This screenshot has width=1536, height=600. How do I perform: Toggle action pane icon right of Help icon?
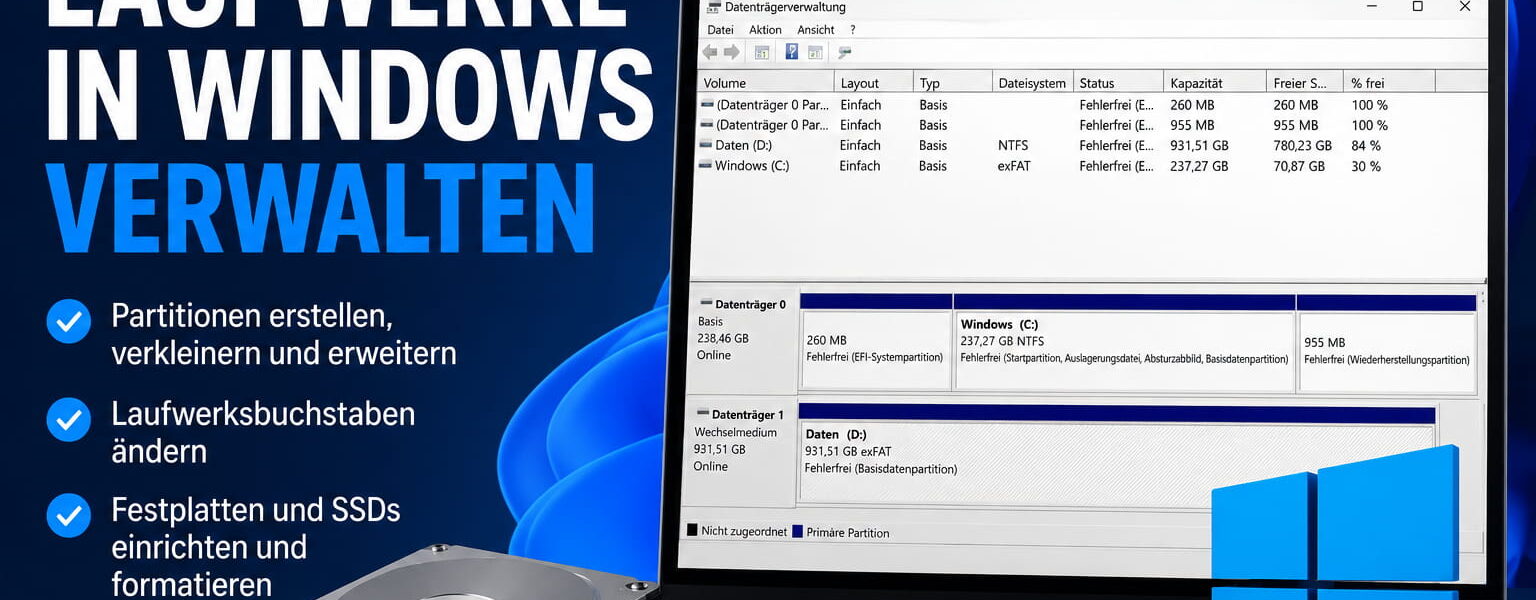click(815, 52)
